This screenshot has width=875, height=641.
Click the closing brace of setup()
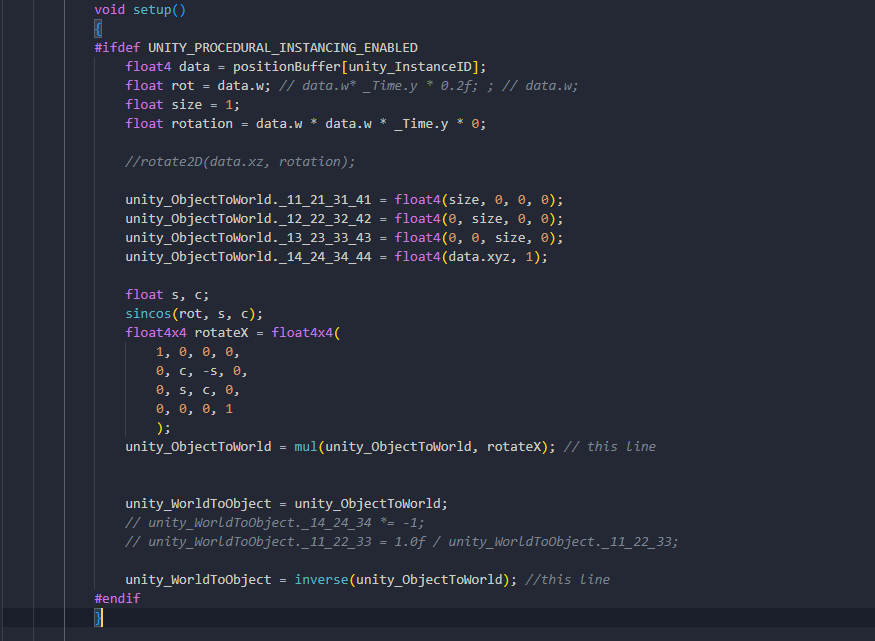click(x=98, y=618)
